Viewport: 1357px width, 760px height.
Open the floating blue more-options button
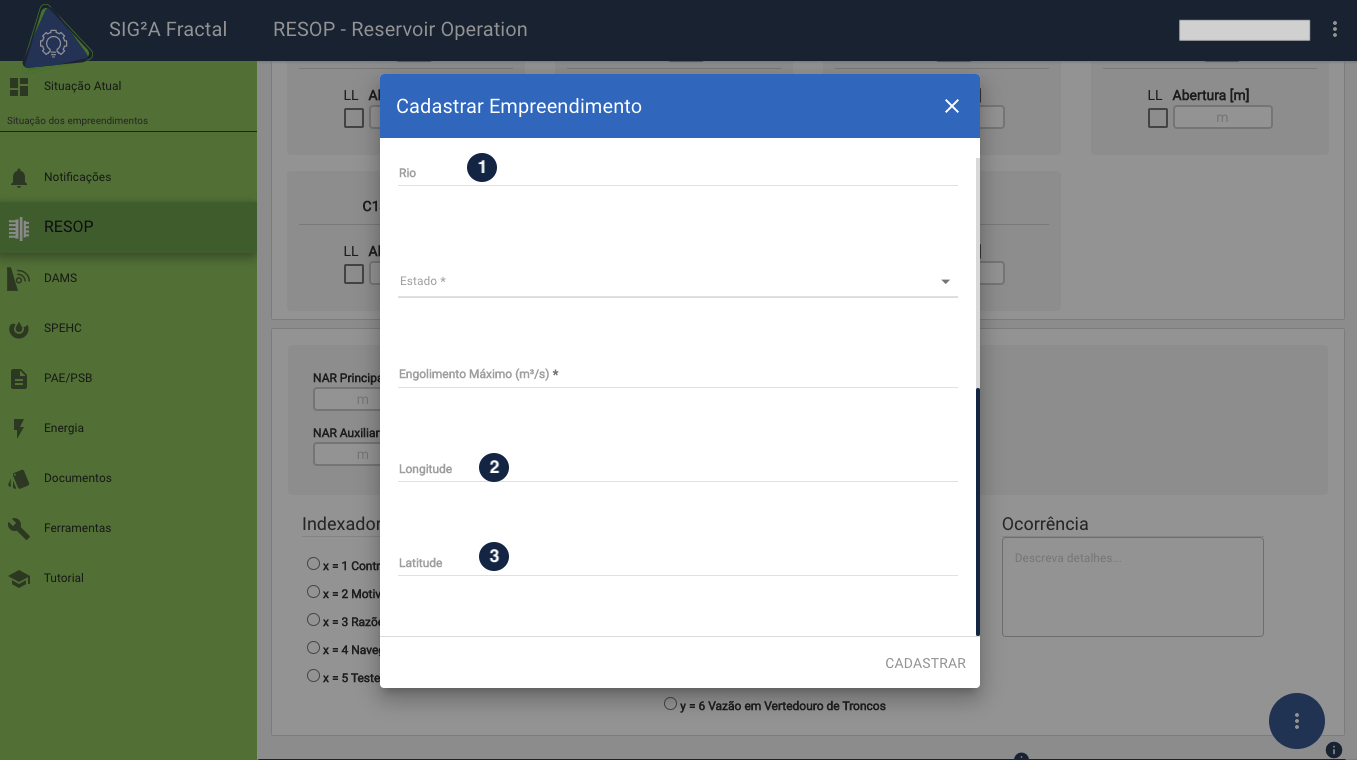tap(1296, 720)
